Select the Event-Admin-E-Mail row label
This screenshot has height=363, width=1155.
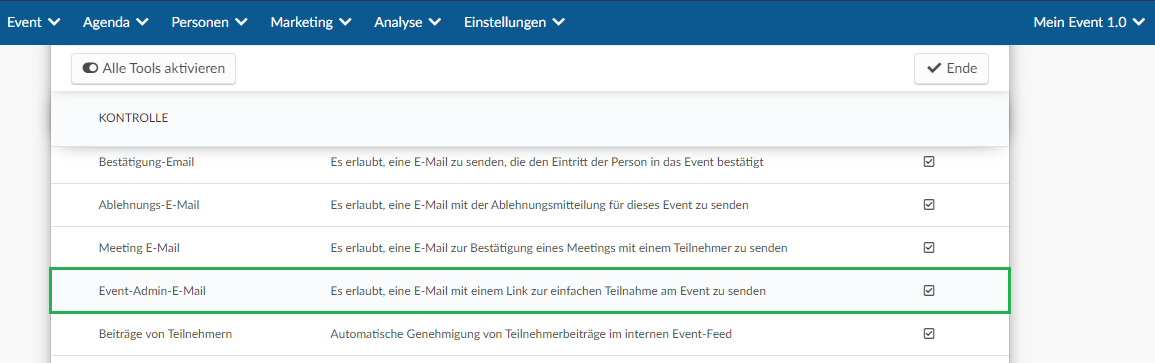pyautogui.click(x=152, y=291)
